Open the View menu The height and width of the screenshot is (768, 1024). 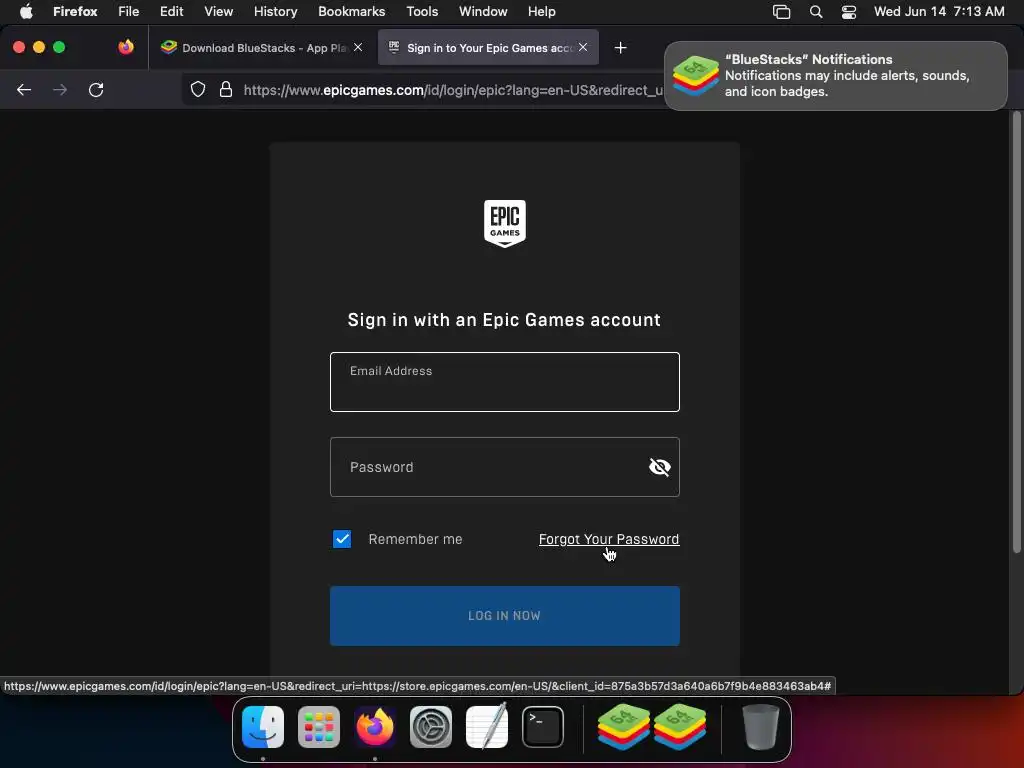click(x=218, y=11)
